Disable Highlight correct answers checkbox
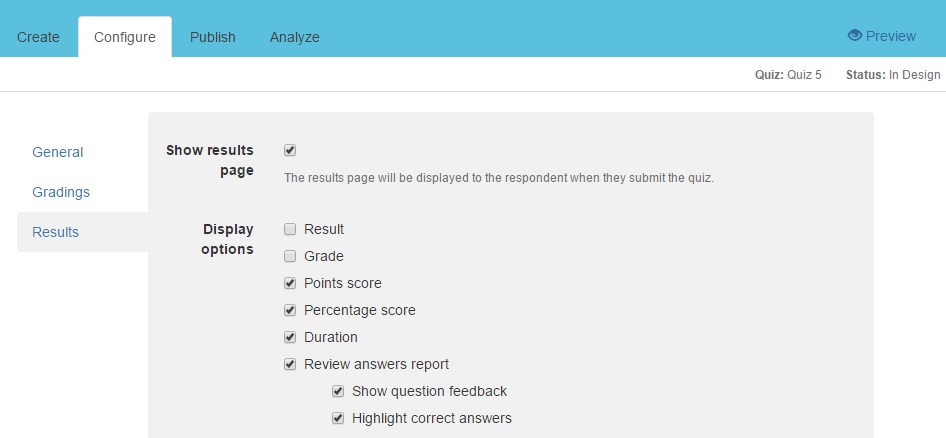The width and height of the screenshot is (946, 438). click(x=338, y=418)
